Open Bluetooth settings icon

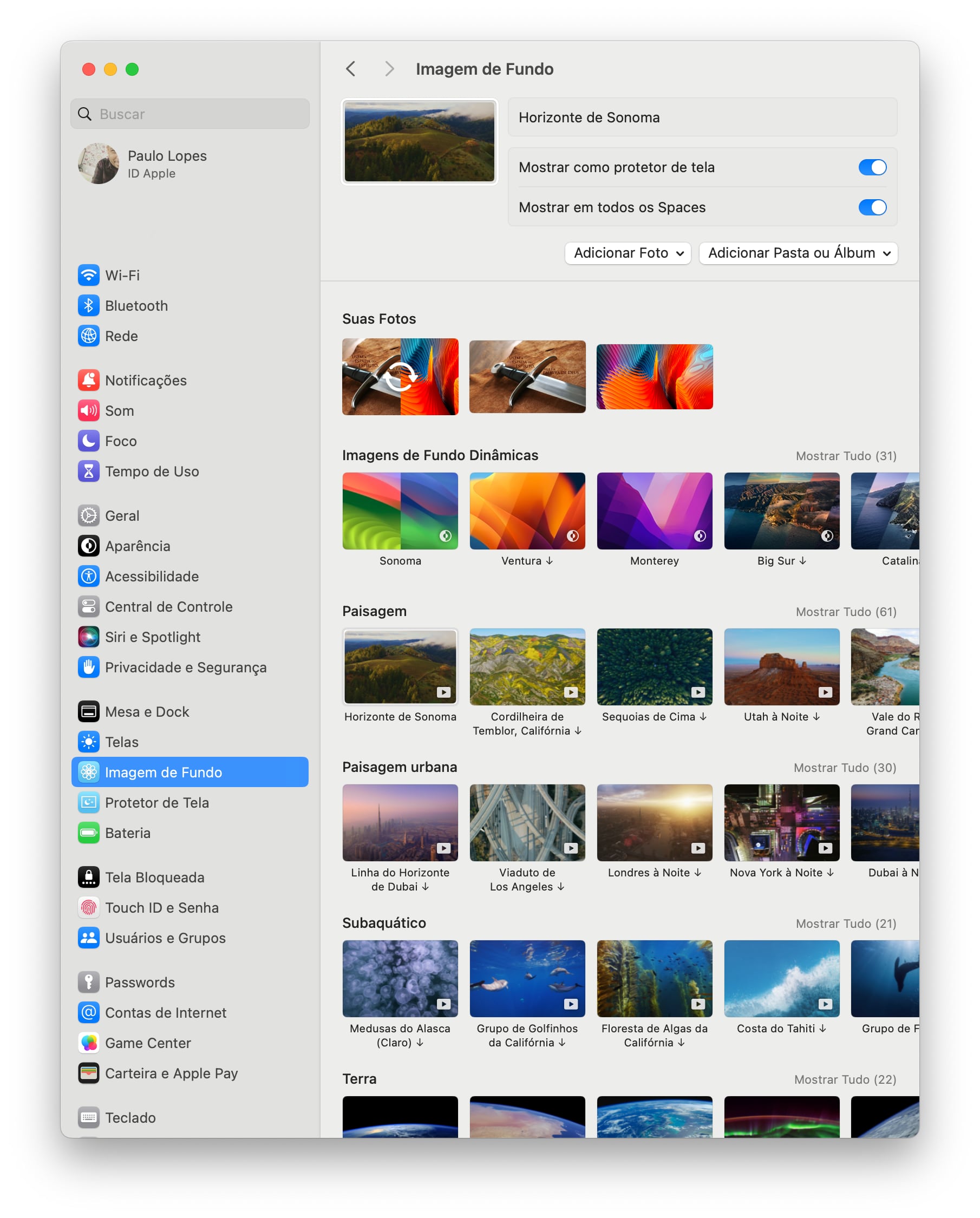click(x=89, y=306)
